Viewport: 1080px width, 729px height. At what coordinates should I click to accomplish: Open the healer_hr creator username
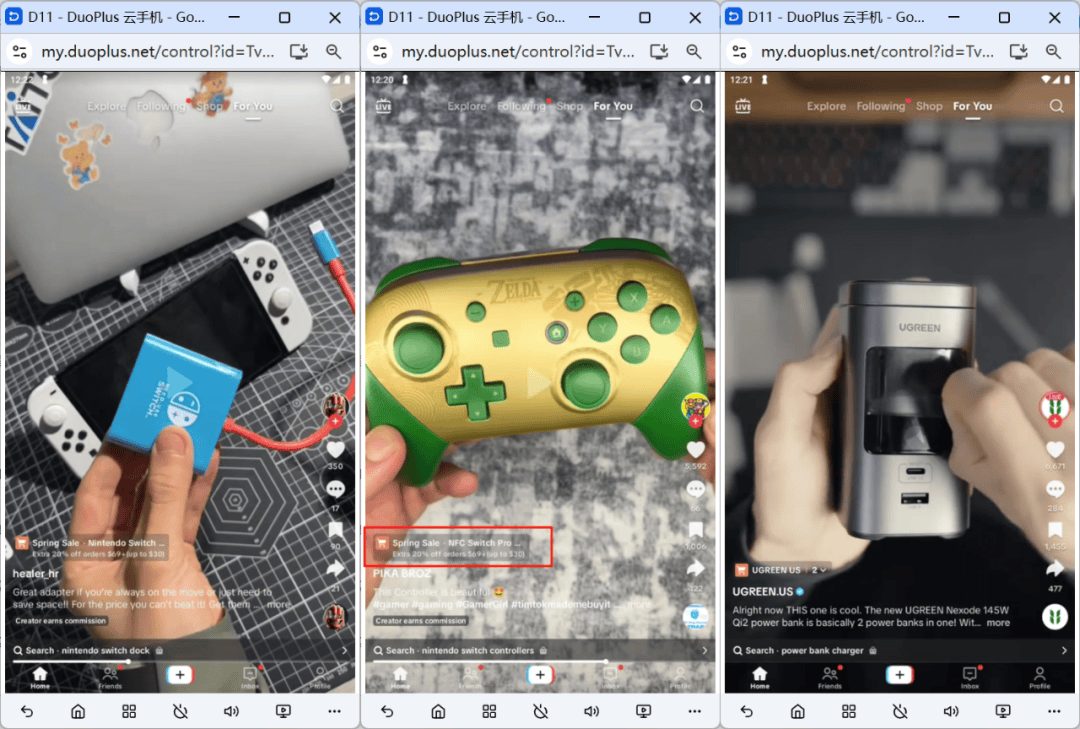click(36, 574)
